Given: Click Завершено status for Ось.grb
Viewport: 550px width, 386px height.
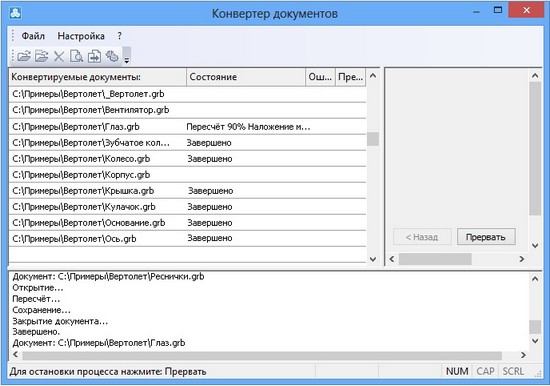Looking at the screenshot, I should (210, 238).
